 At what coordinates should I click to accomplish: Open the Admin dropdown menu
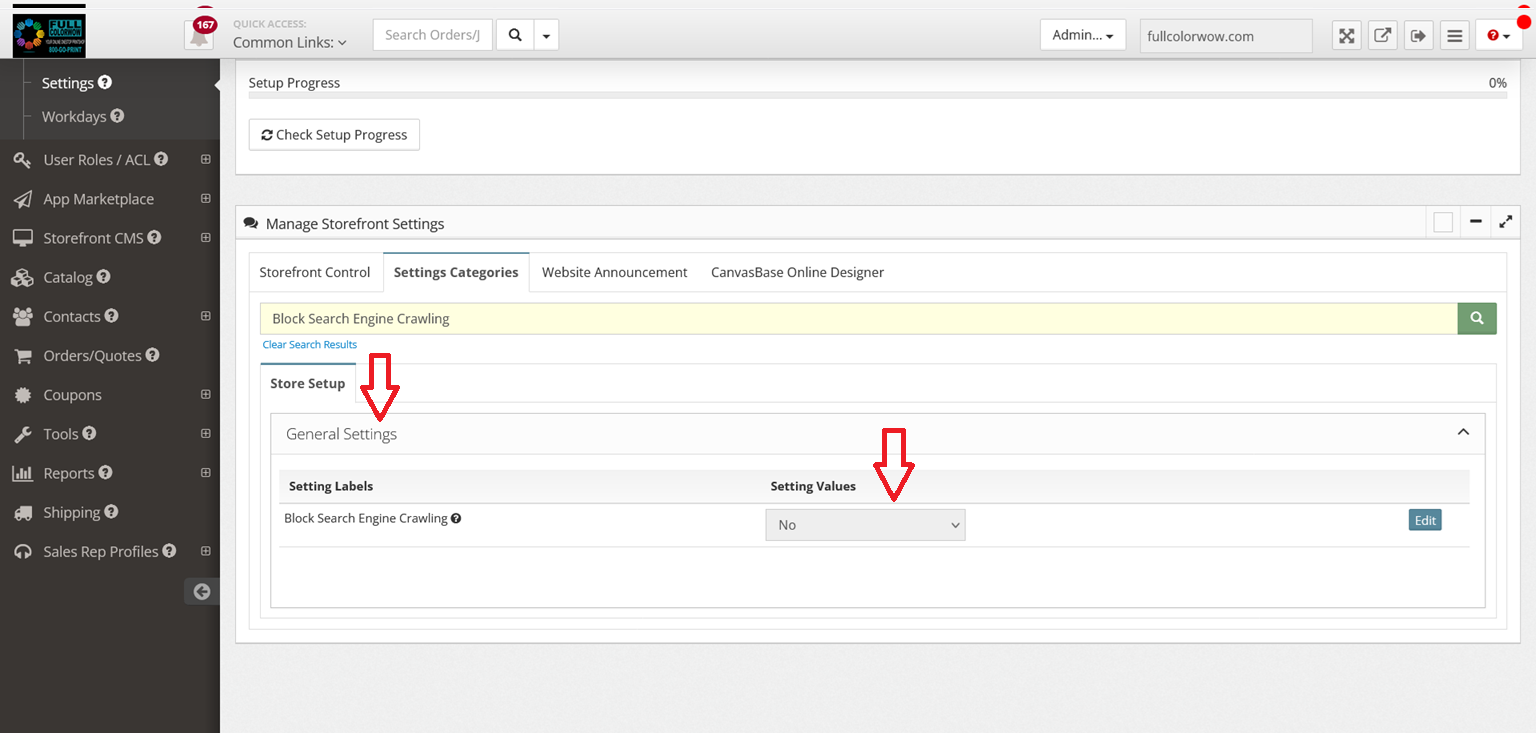click(1082, 35)
